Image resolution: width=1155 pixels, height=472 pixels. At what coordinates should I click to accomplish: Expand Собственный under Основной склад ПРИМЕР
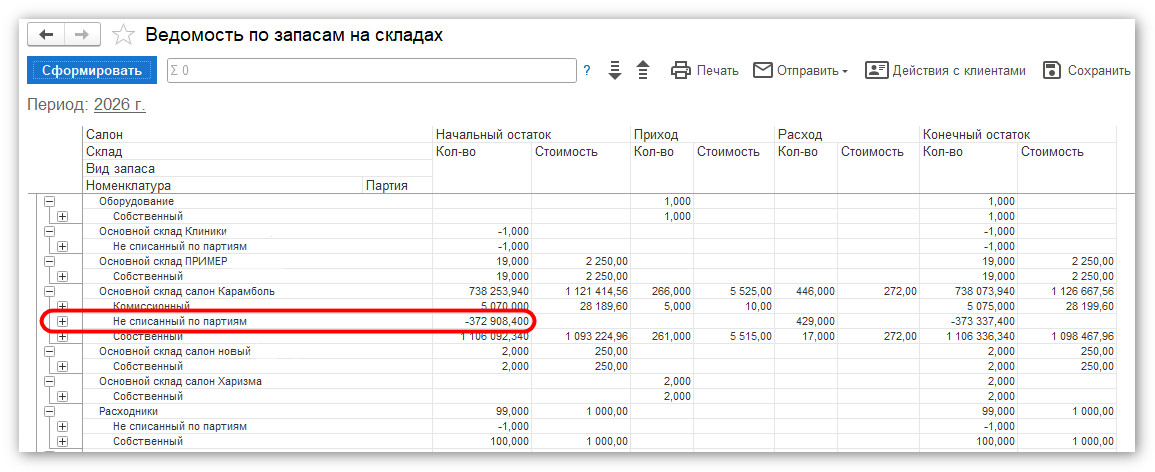pyautogui.click(x=63, y=276)
